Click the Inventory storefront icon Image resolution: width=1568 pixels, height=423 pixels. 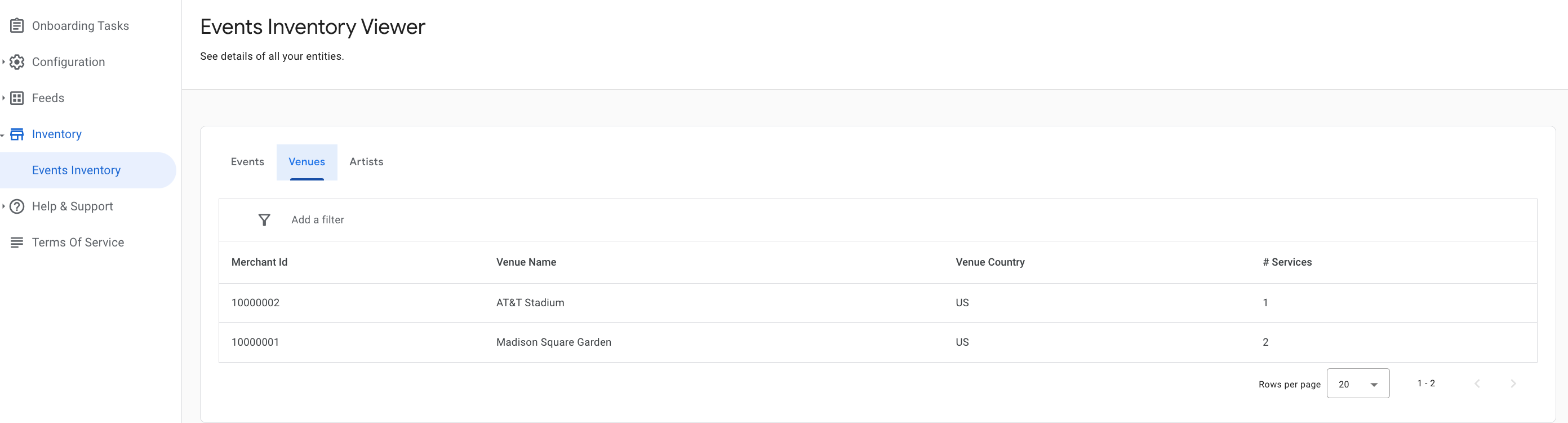(16, 134)
